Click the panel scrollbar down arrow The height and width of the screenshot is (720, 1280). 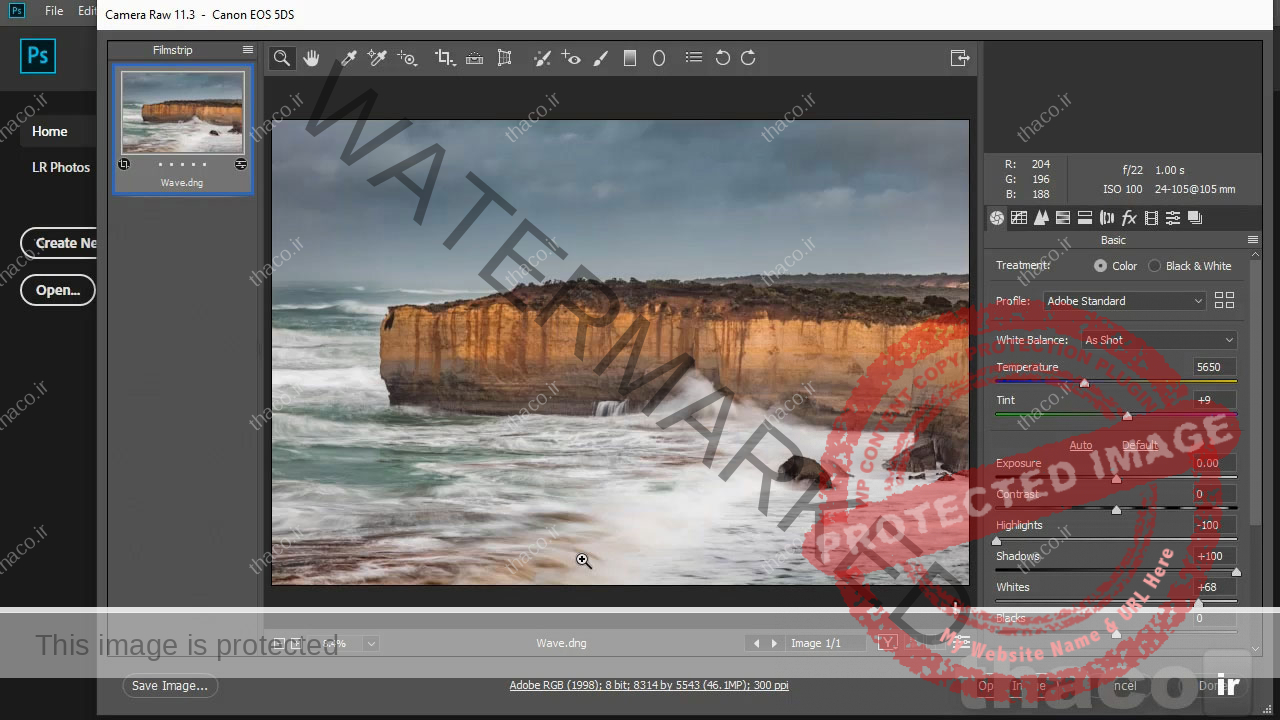[1256, 649]
